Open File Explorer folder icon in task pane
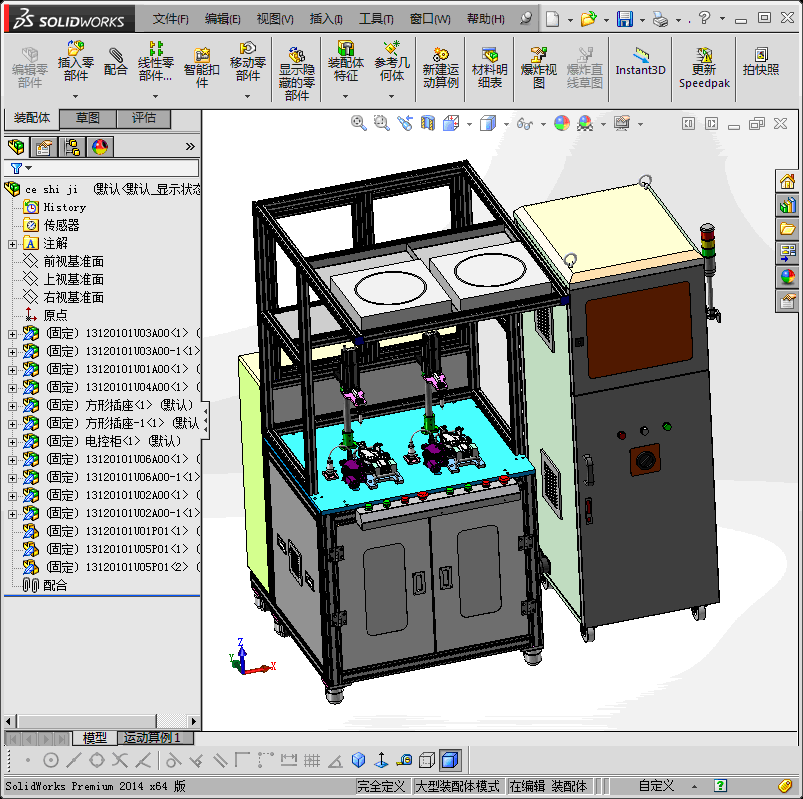Viewport: 803px width, 799px height. coord(787,228)
